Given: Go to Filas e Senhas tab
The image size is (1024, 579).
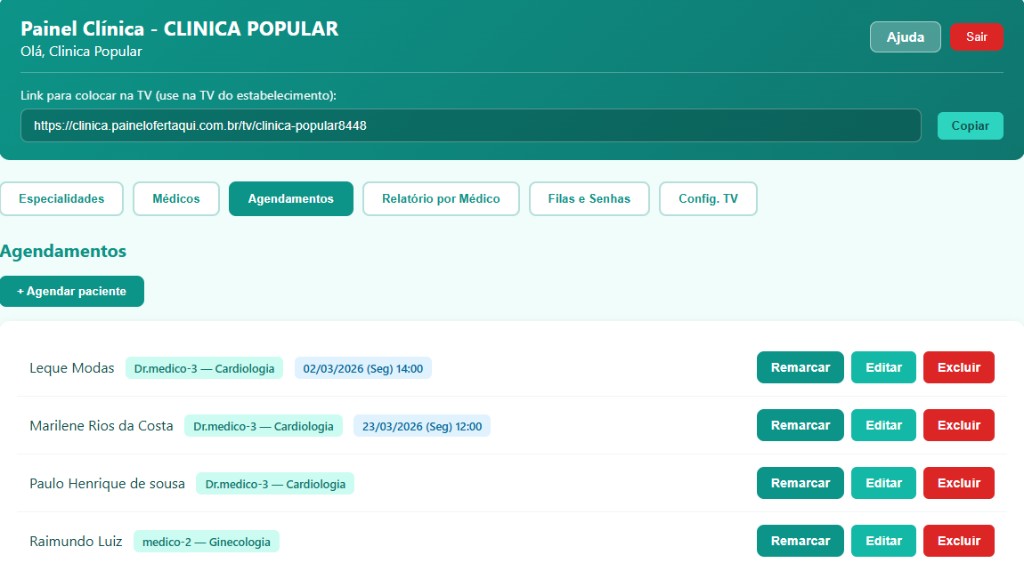Looking at the screenshot, I should (x=589, y=199).
